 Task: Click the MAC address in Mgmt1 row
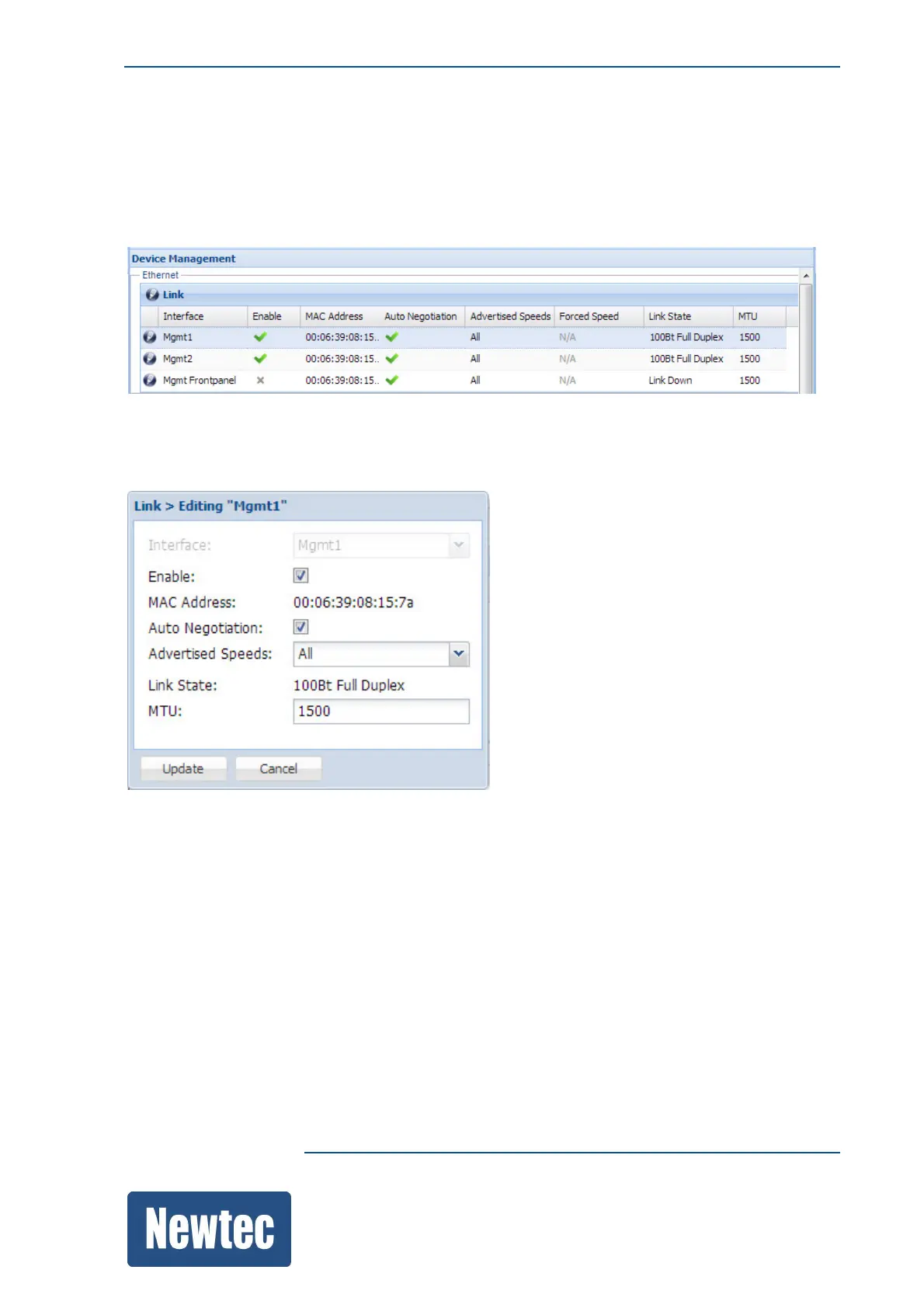click(342, 337)
